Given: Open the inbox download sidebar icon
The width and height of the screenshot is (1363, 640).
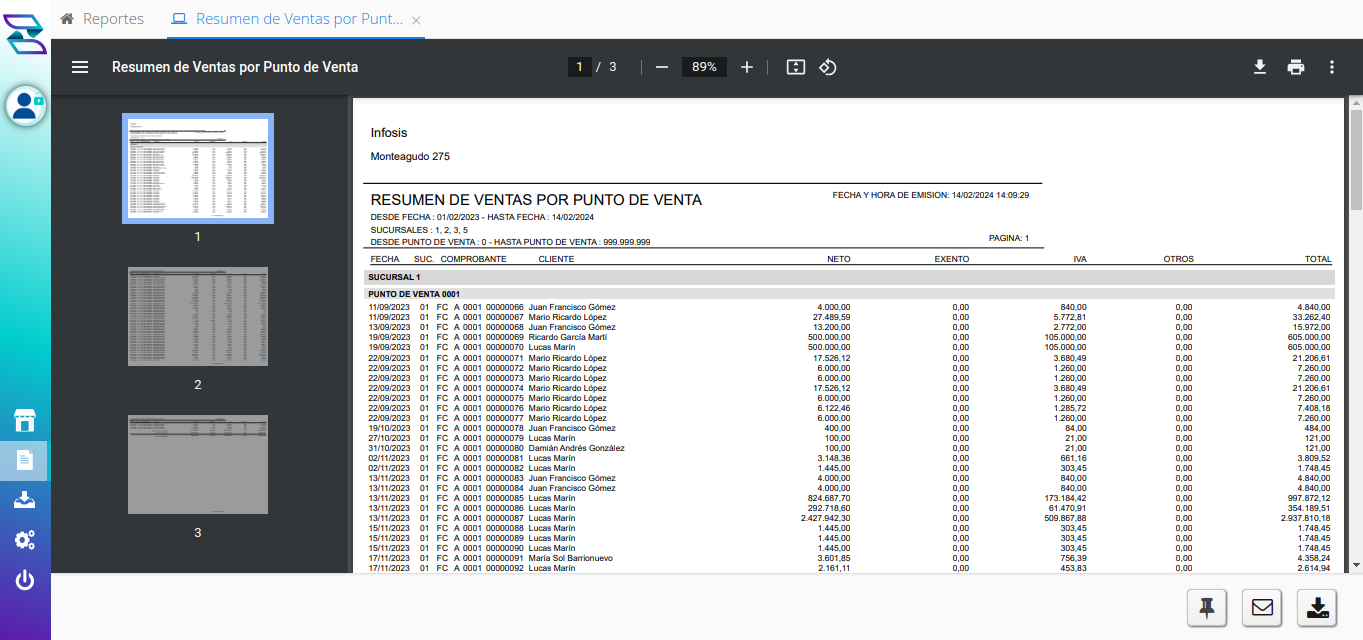Looking at the screenshot, I should pyautogui.click(x=25, y=500).
